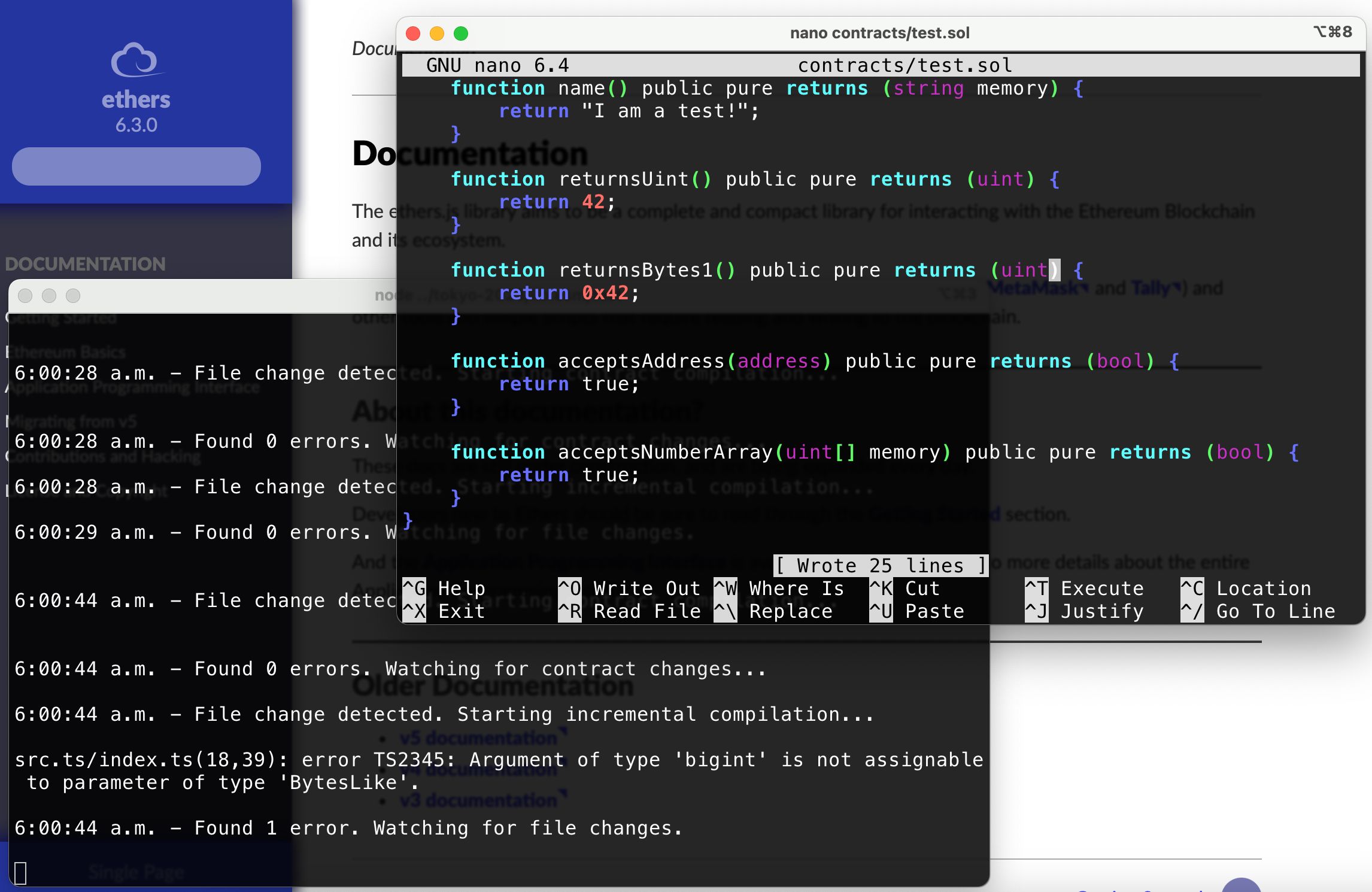Click the ^T Execute shortcut
The image size is (1372, 892).
1084,588
